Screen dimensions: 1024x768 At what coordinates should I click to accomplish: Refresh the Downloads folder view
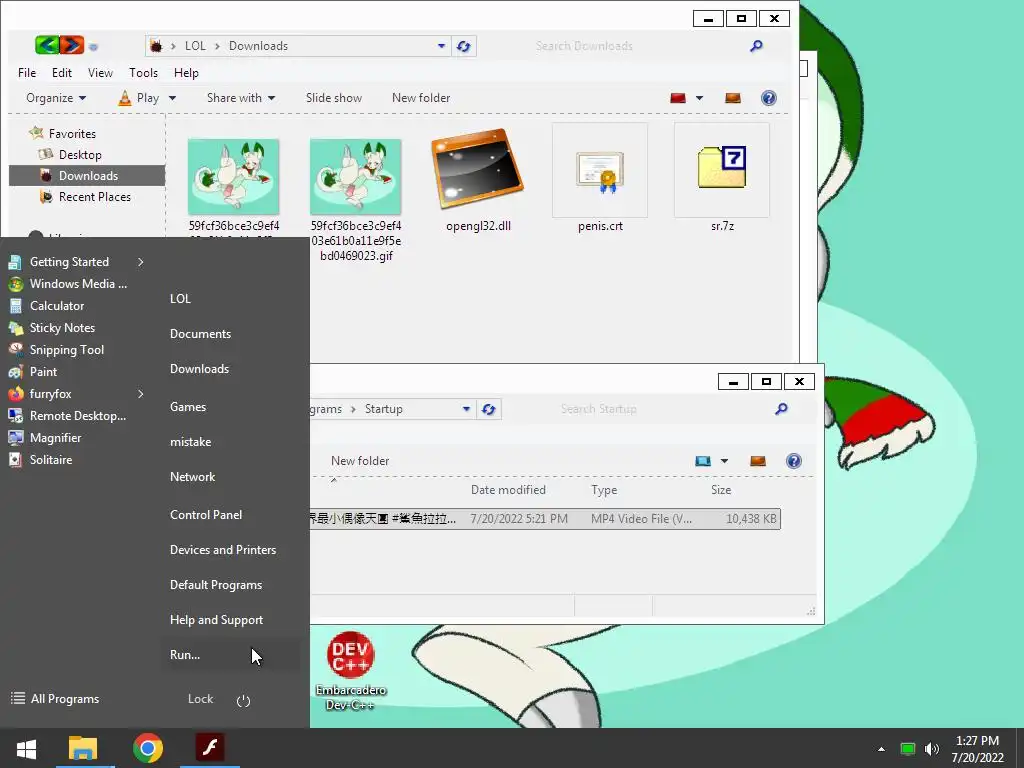click(x=464, y=46)
